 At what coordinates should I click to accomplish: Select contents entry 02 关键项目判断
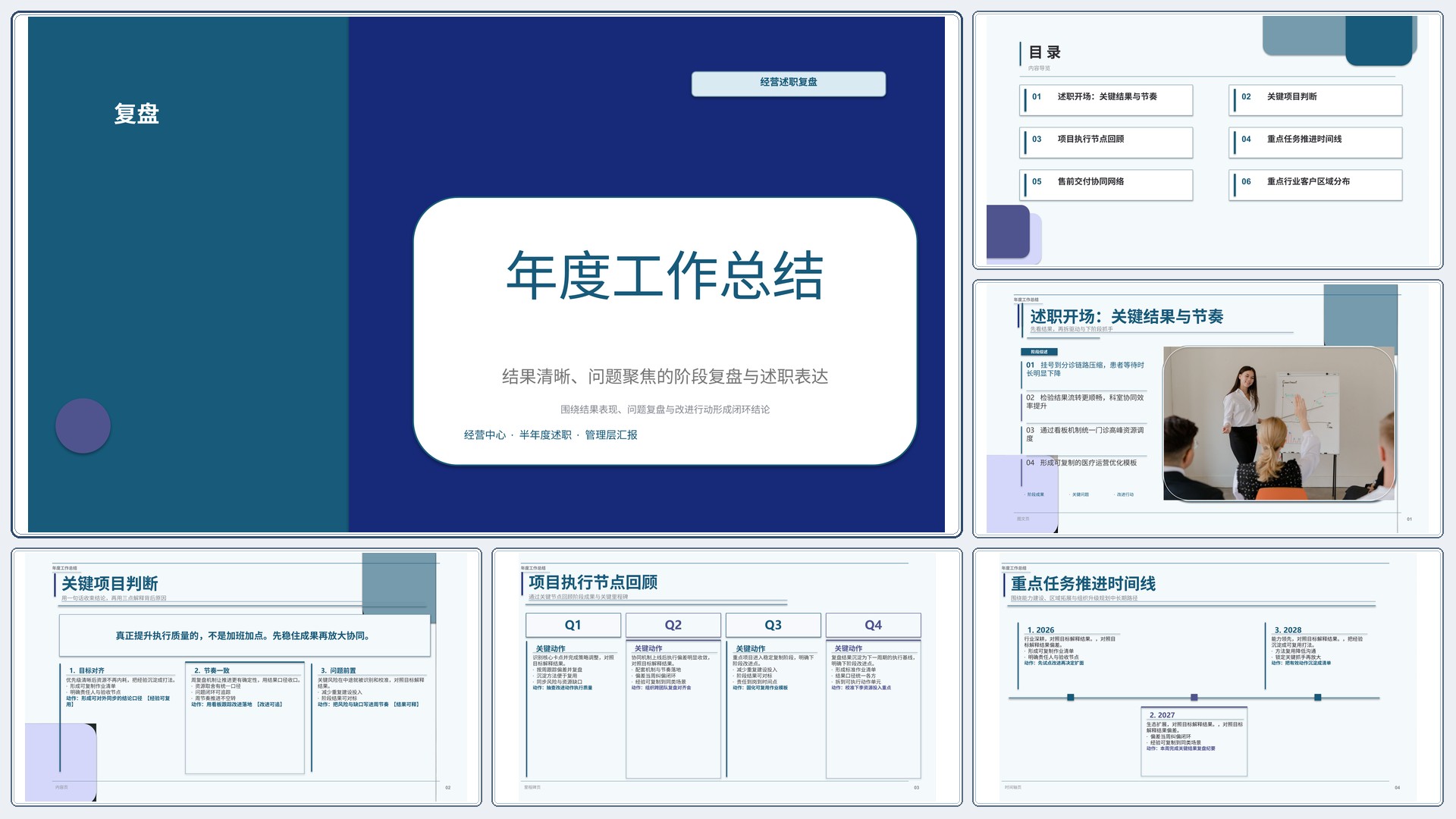pyautogui.click(x=1316, y=99)
